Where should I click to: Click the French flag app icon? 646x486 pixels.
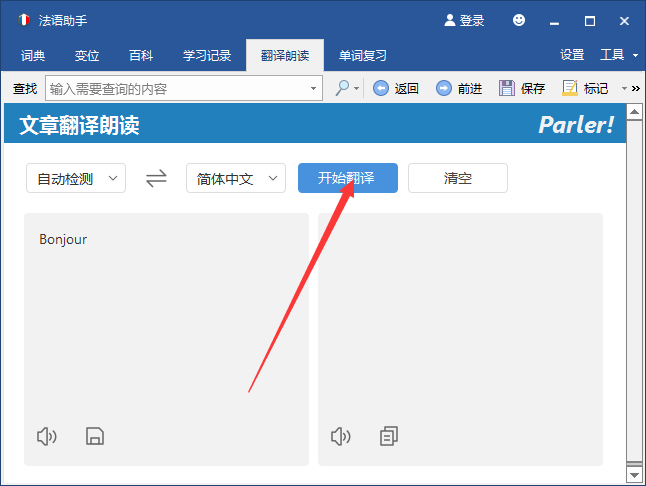24,20
